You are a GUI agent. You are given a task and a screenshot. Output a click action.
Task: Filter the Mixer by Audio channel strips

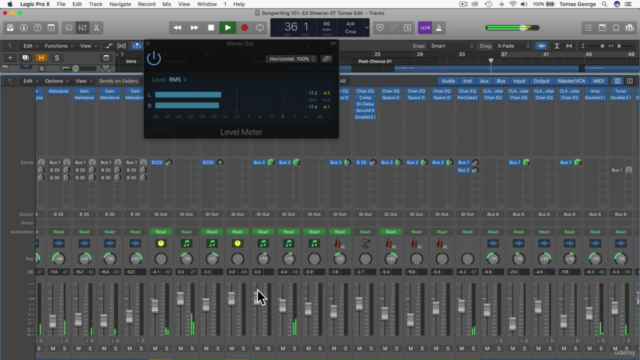coord(448,81)
